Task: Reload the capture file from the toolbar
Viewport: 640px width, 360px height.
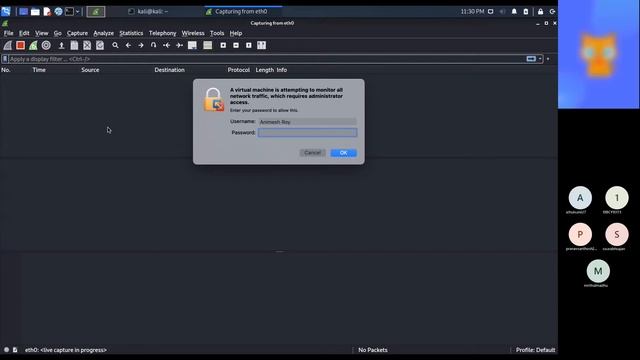Action: (x=100, y=45)
